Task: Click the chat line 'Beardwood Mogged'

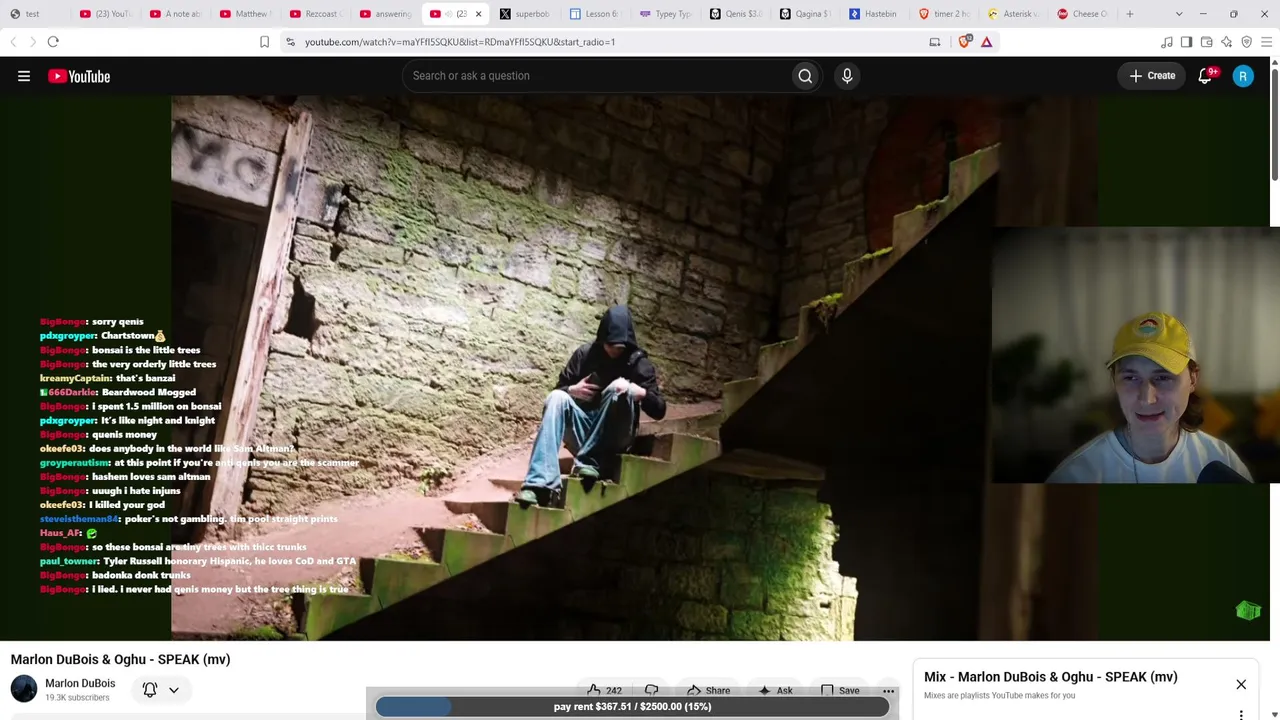Action: (148, 392)
